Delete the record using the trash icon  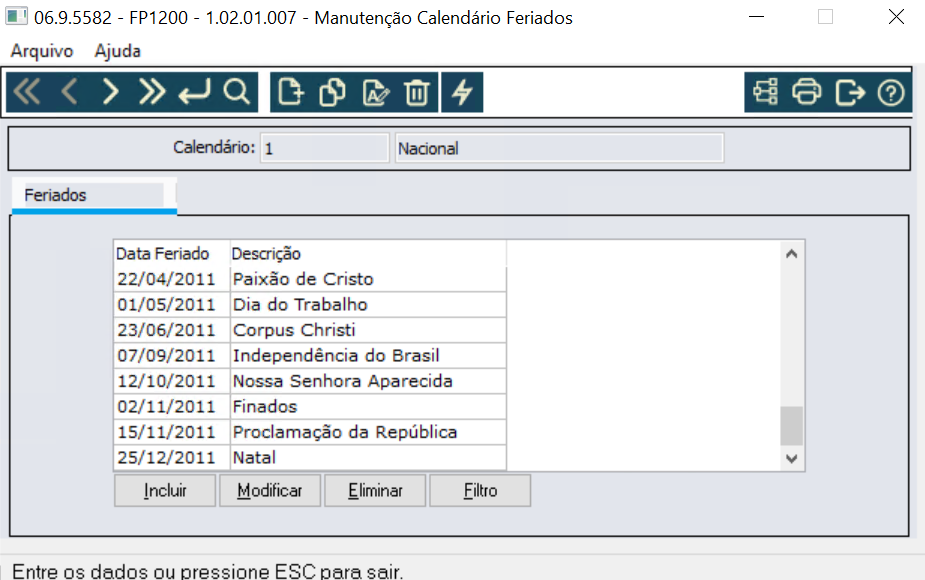pos(416,92)
